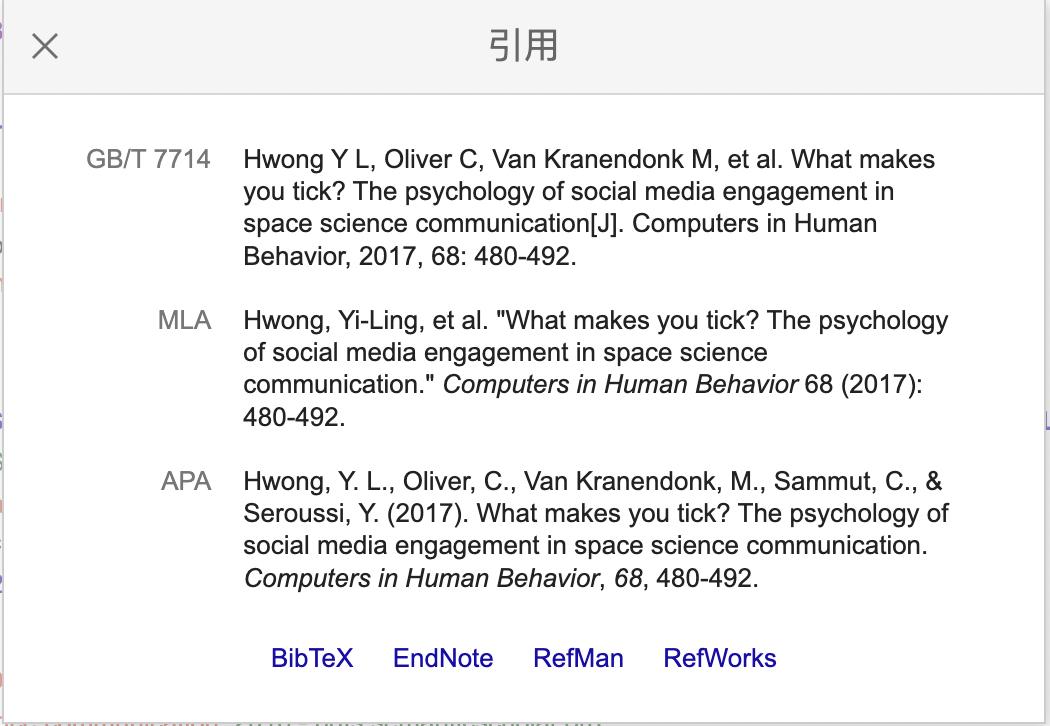Viewport: 1050px width, 726px height.
Task: Close the 引用 citation dialog
Action: pos(45,46)
